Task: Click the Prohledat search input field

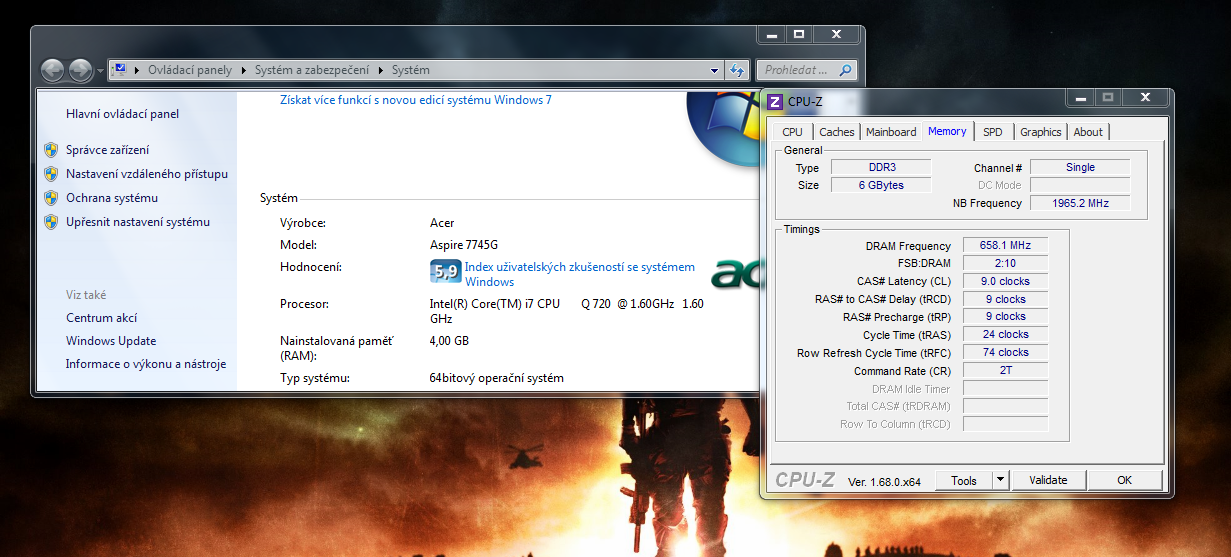Action: 797,70
